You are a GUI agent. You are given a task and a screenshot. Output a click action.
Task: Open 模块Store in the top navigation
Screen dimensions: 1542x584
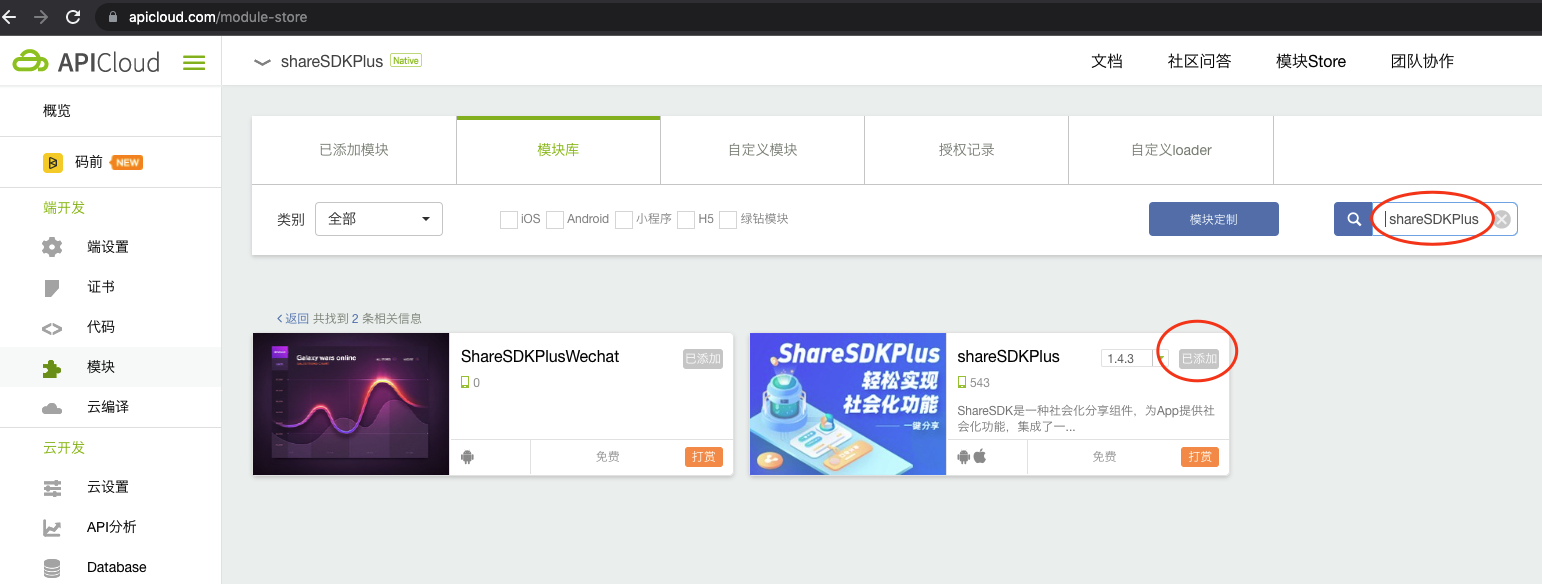[1311, 61]
